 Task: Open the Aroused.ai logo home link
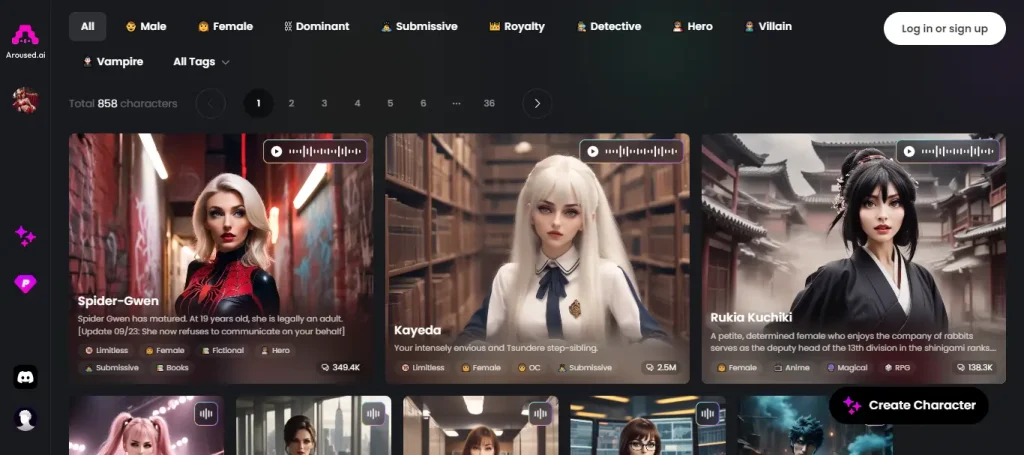coord(25,40)
